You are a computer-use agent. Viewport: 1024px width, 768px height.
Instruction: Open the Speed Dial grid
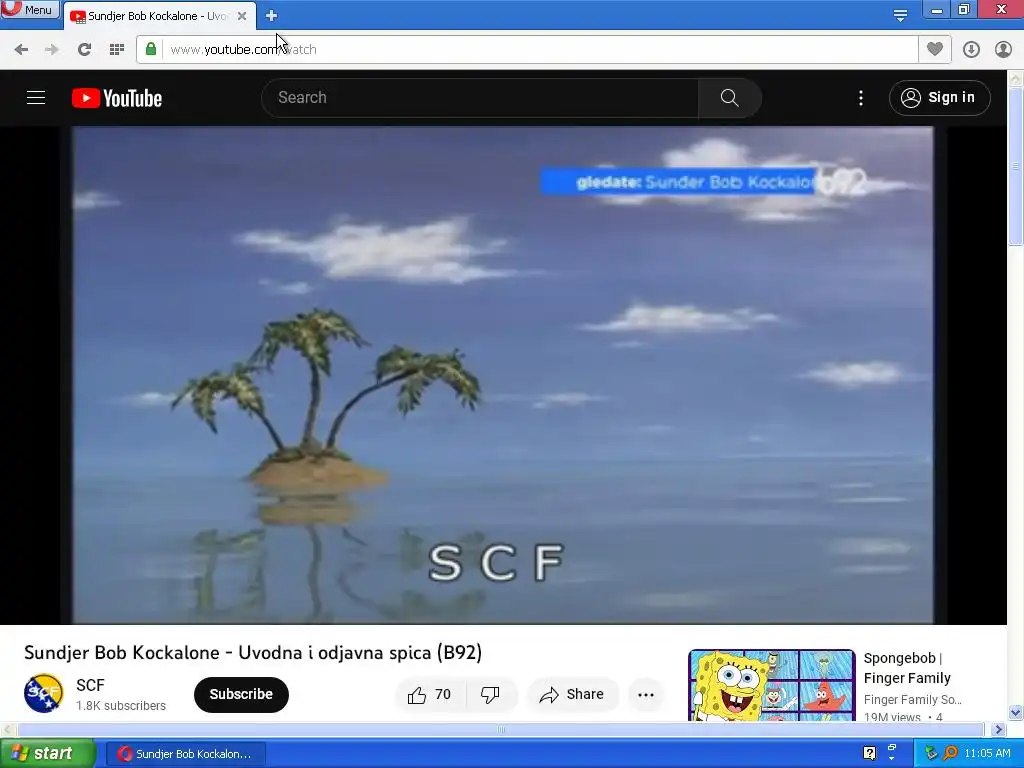[117, 49]
